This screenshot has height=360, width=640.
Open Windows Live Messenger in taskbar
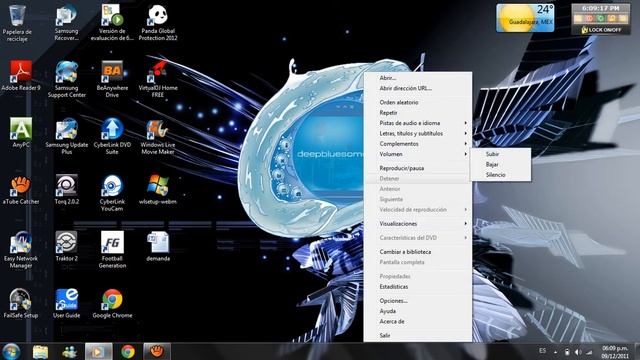tap(69, 351)
